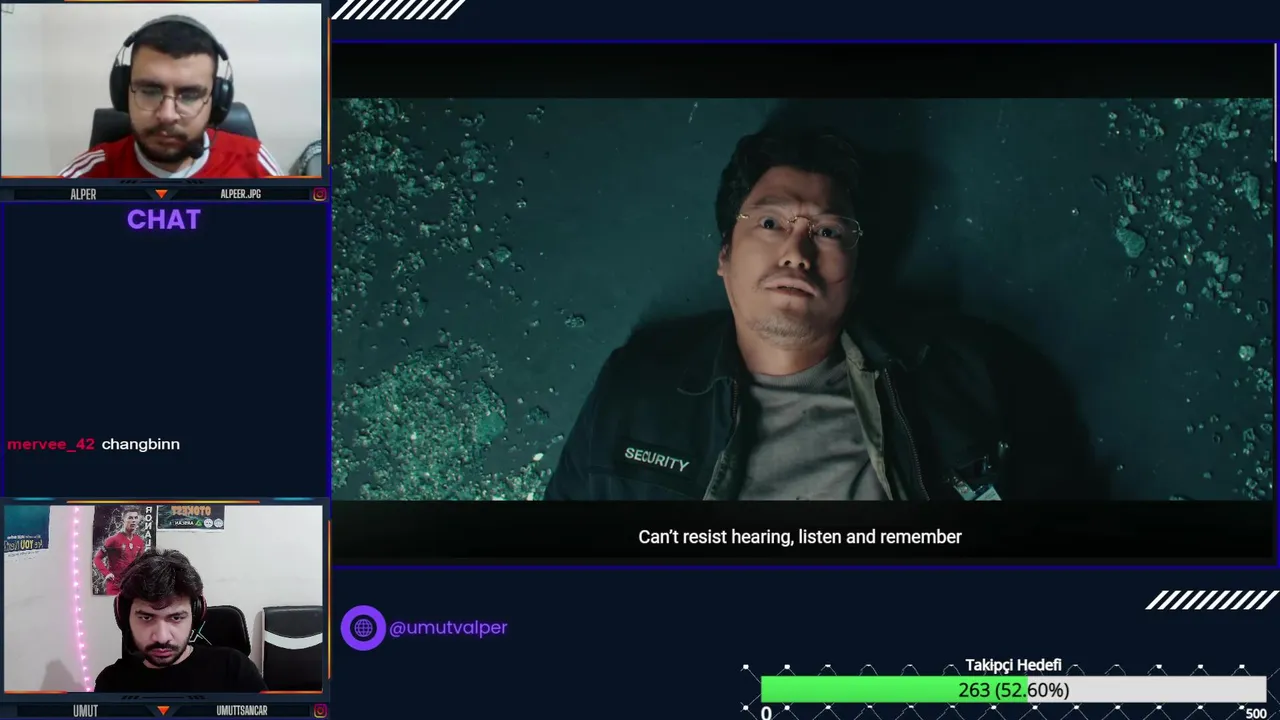Viewport: 1280px width, 720px height.
Task: Click the 263 (52.60%) value
Action: pyautogui.click(x=1013, y=690)
